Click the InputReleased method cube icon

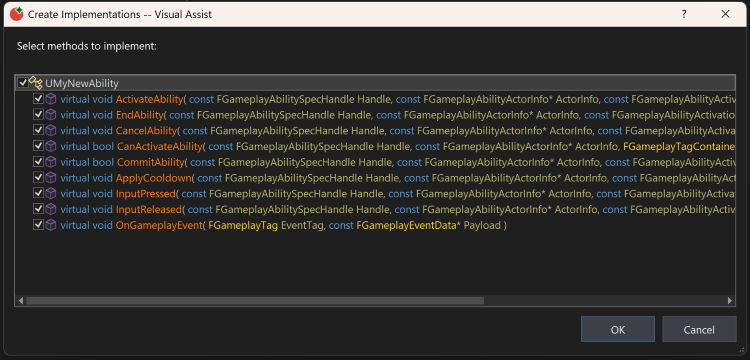pyautogui.click(x=51, y=209)
